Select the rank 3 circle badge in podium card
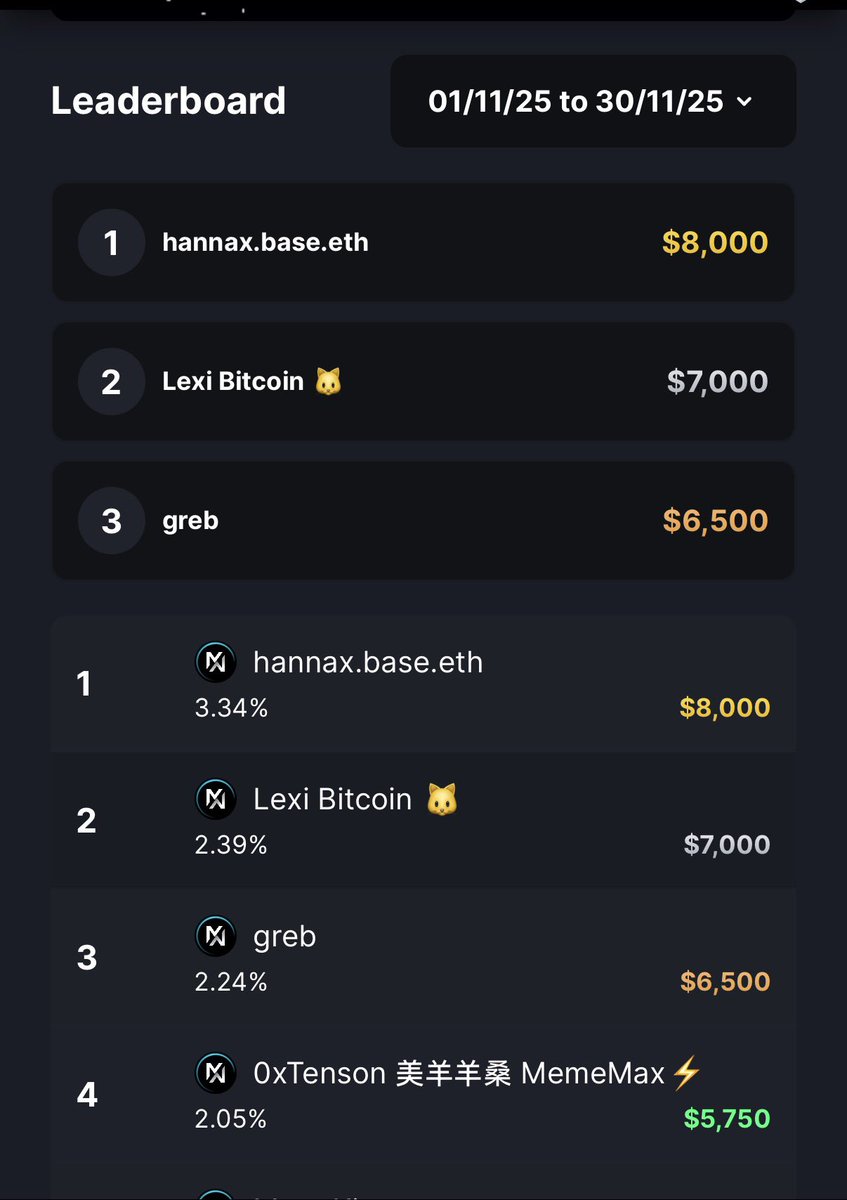This screenshot has height=1200, width=847. tap(111, 520)
